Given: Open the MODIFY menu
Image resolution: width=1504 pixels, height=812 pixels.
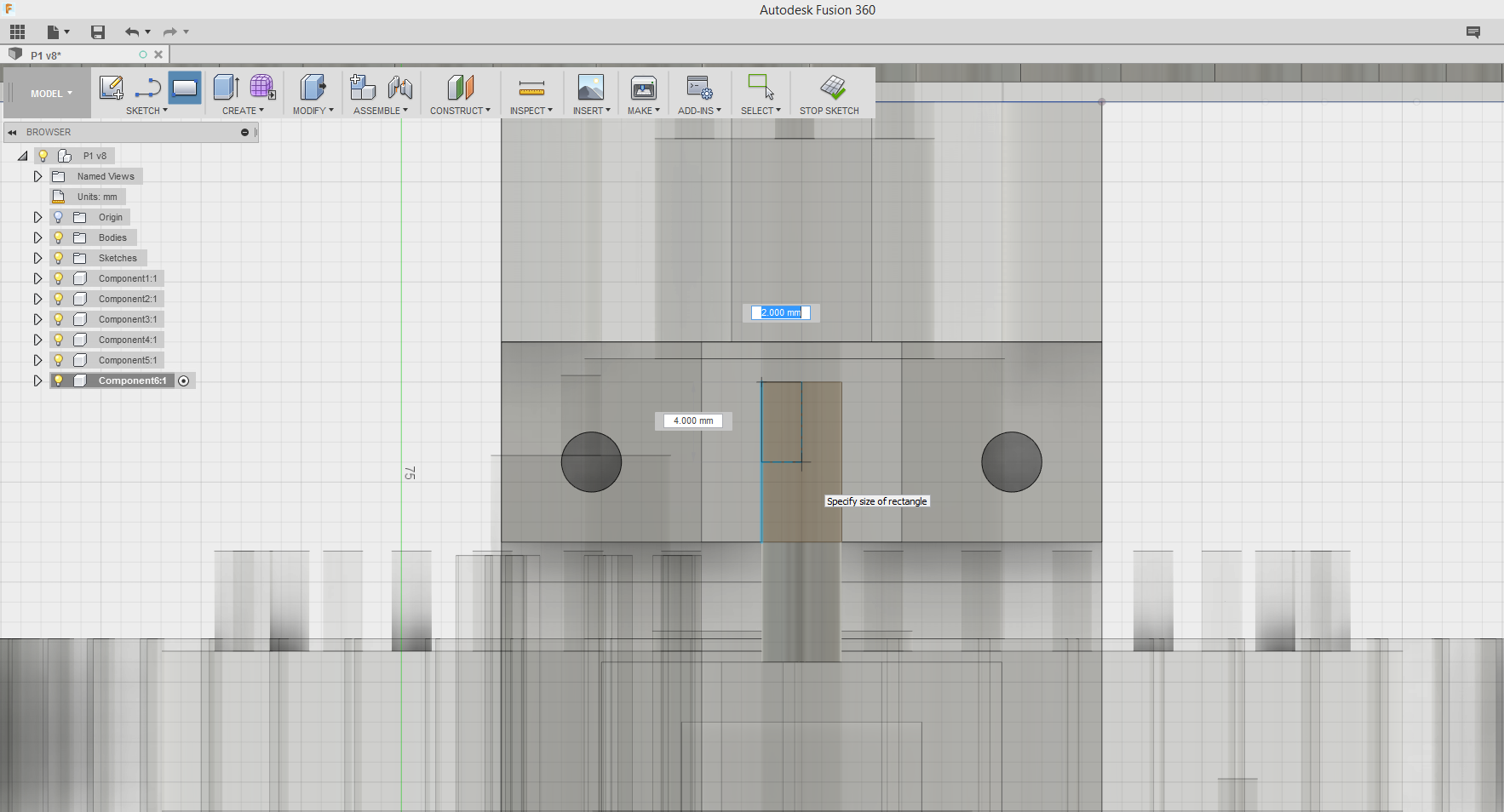Looking at the screenshot, I should point(313,111).
